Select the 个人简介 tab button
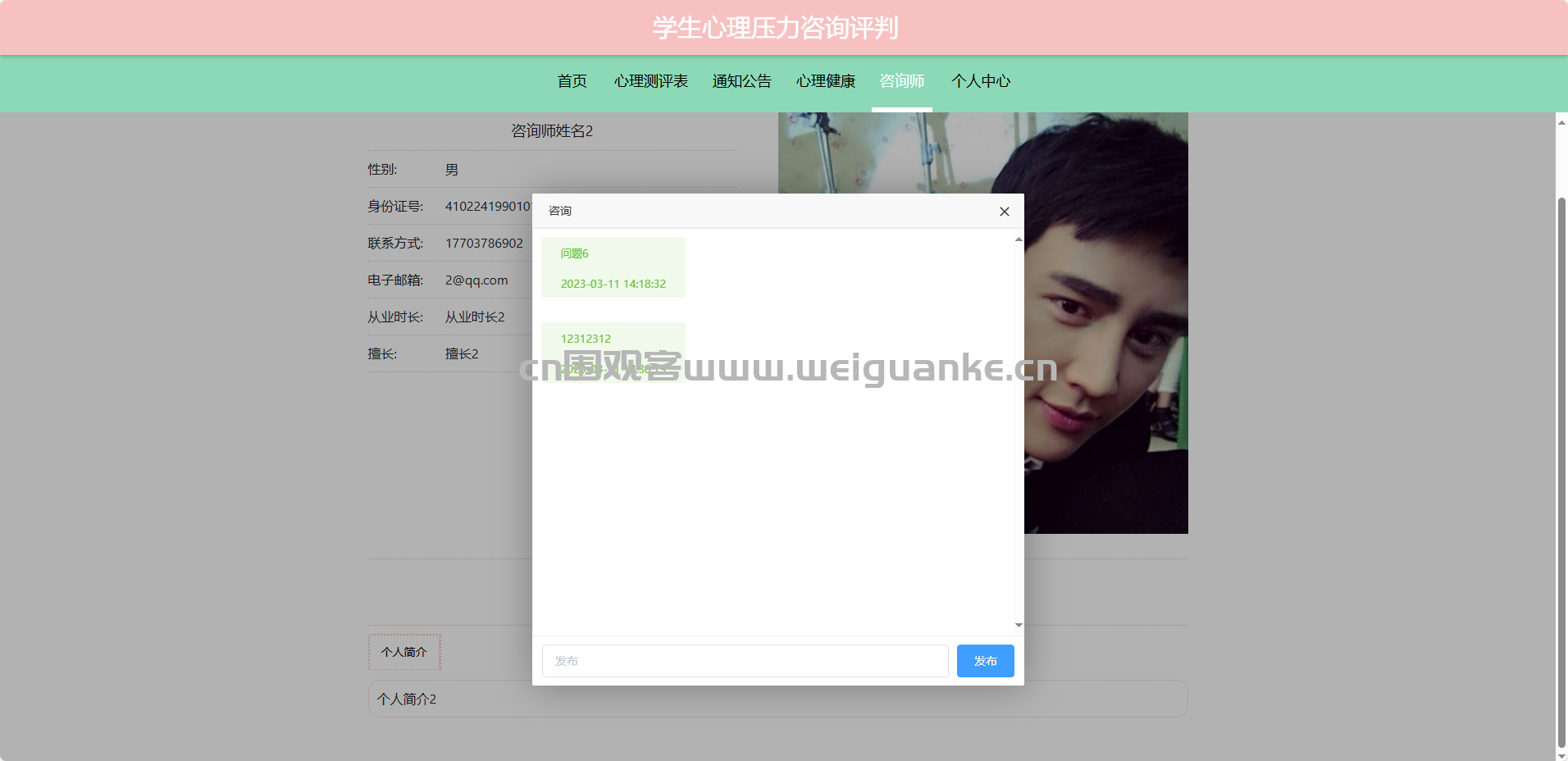 pos(404,652)
